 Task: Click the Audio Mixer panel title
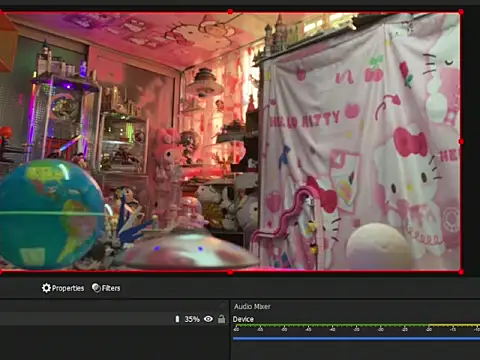click(252, 306)
